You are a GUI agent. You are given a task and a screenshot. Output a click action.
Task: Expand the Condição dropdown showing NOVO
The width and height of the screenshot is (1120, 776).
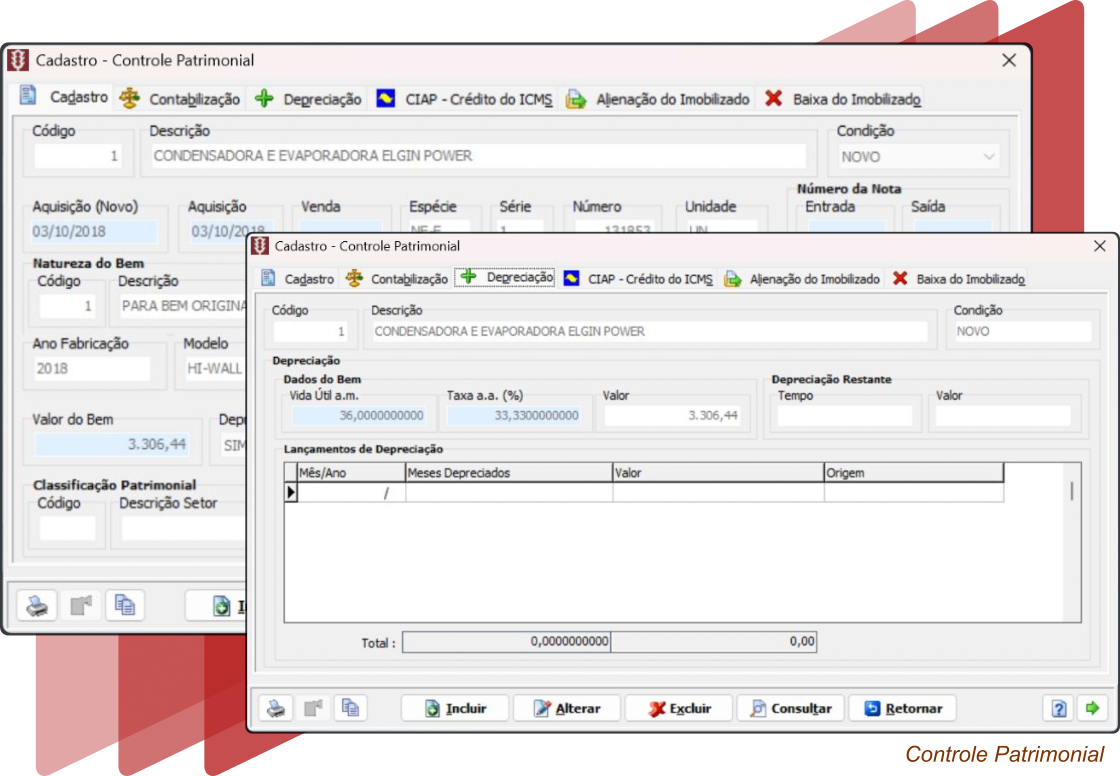click(x=989, y=157)
